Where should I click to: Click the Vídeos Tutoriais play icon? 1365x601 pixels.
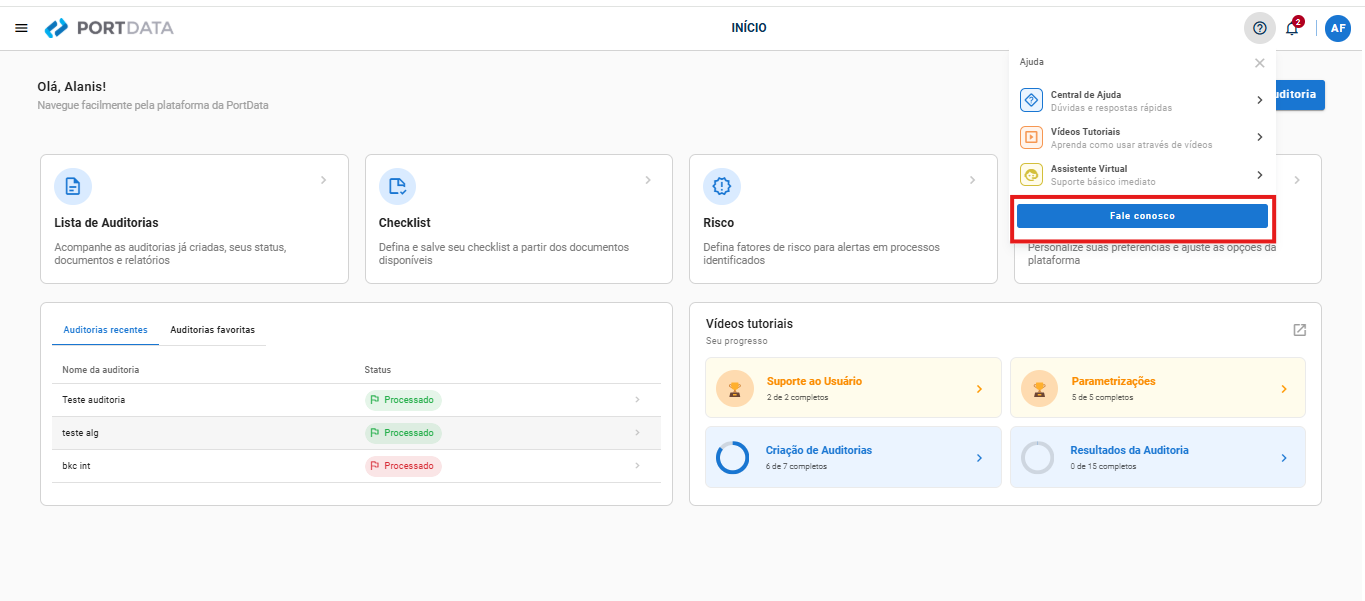(x=1031, y=137)
